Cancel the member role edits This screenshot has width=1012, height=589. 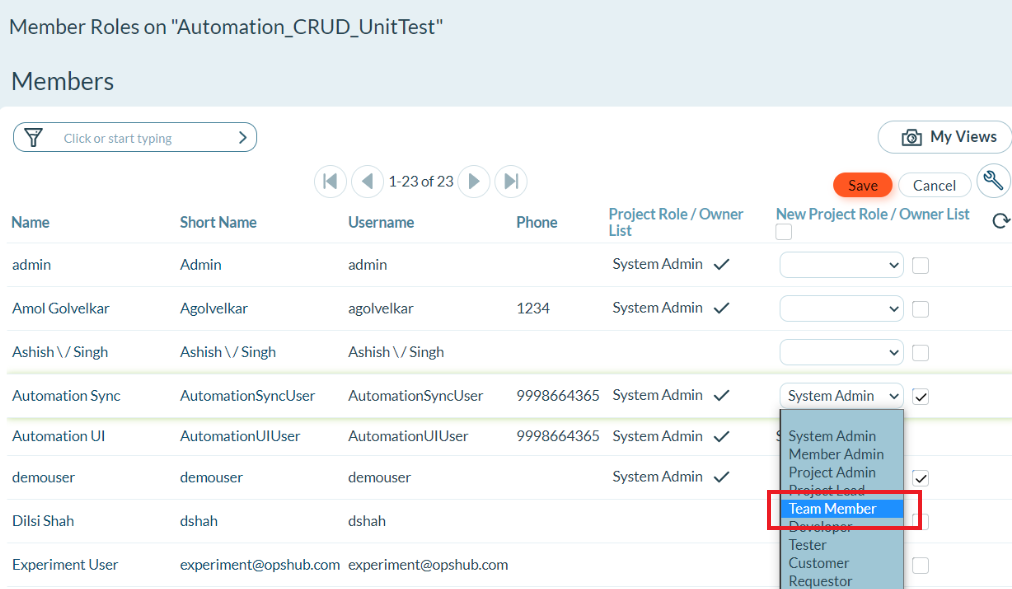click(934, 185)
